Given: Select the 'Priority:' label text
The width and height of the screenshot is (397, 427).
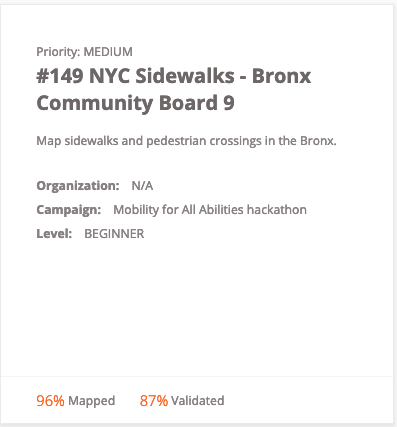Looking at the screenshot, I should coord(58,52).
